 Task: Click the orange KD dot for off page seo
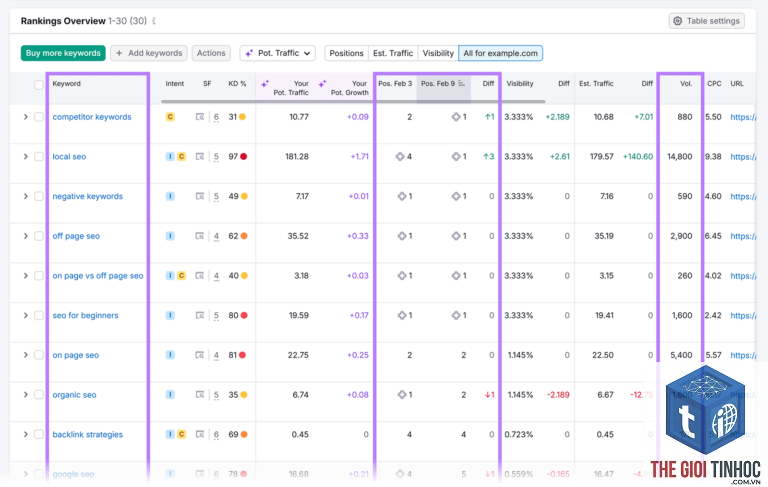point(244,236)
